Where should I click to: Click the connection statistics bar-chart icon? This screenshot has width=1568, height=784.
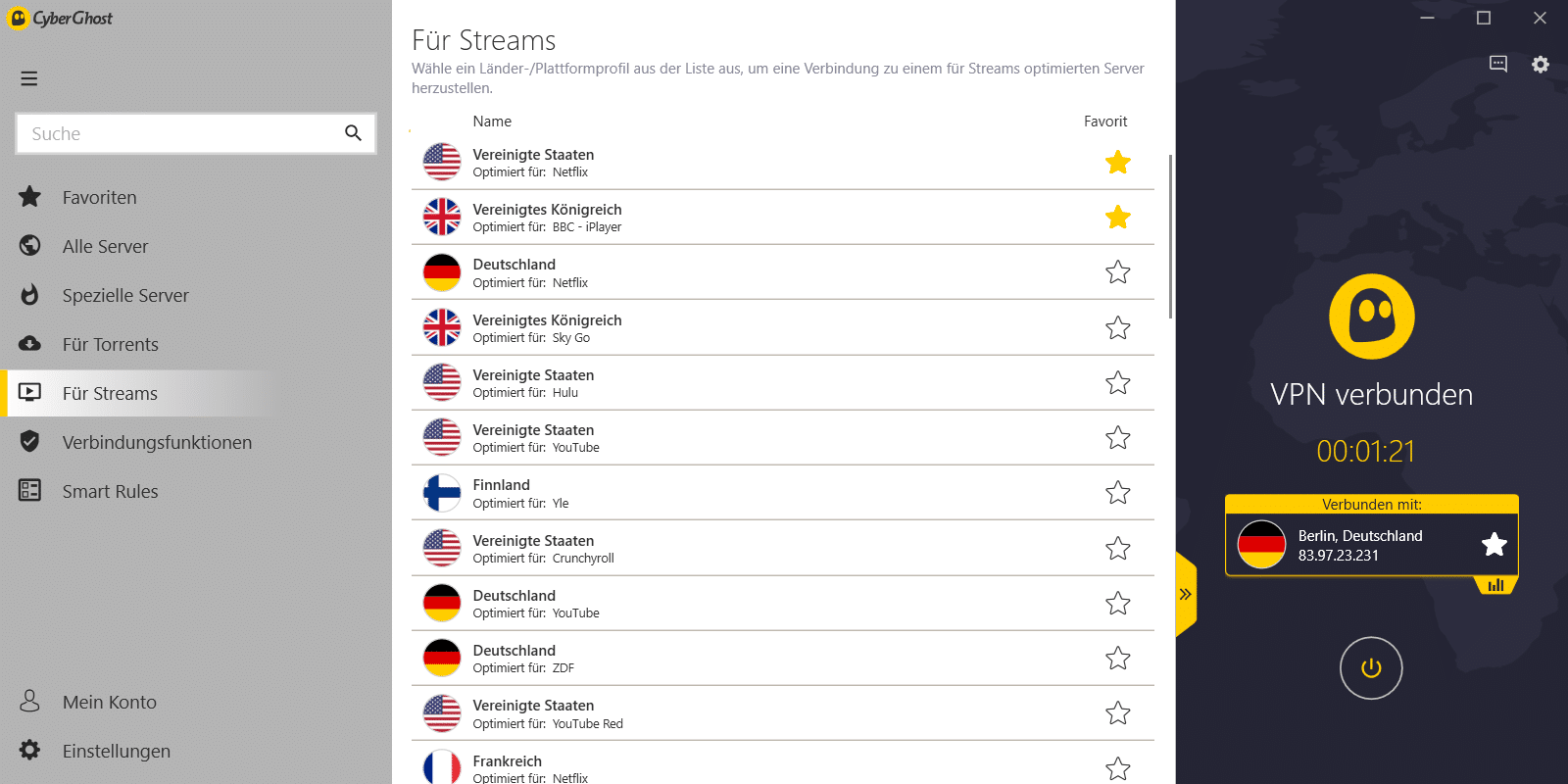1495,585
